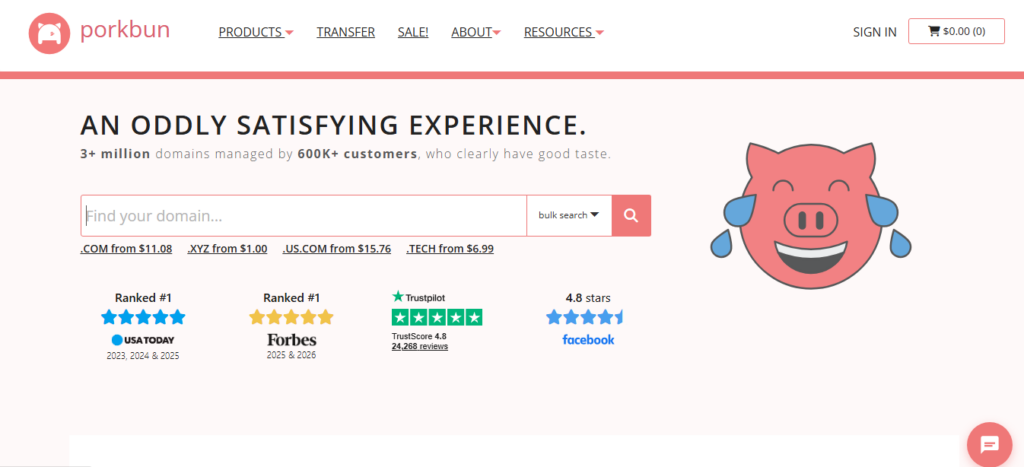Click the Porkbun pig logo icon
This screenshot has width=1024, height=467.
[49, 33]
